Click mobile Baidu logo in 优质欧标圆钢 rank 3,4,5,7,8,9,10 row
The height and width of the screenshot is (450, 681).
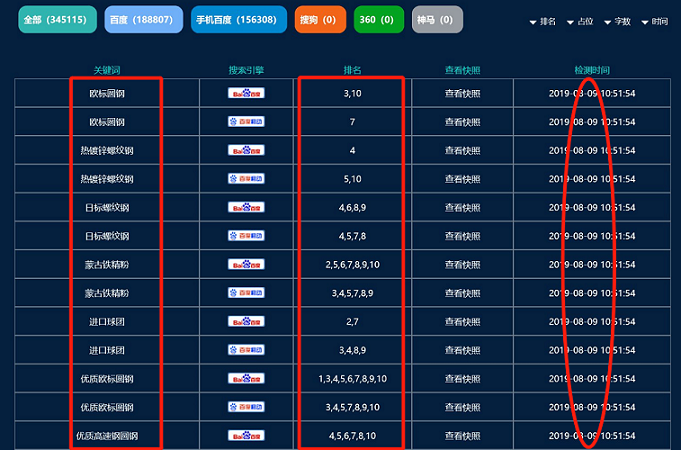tap(246, 407)
